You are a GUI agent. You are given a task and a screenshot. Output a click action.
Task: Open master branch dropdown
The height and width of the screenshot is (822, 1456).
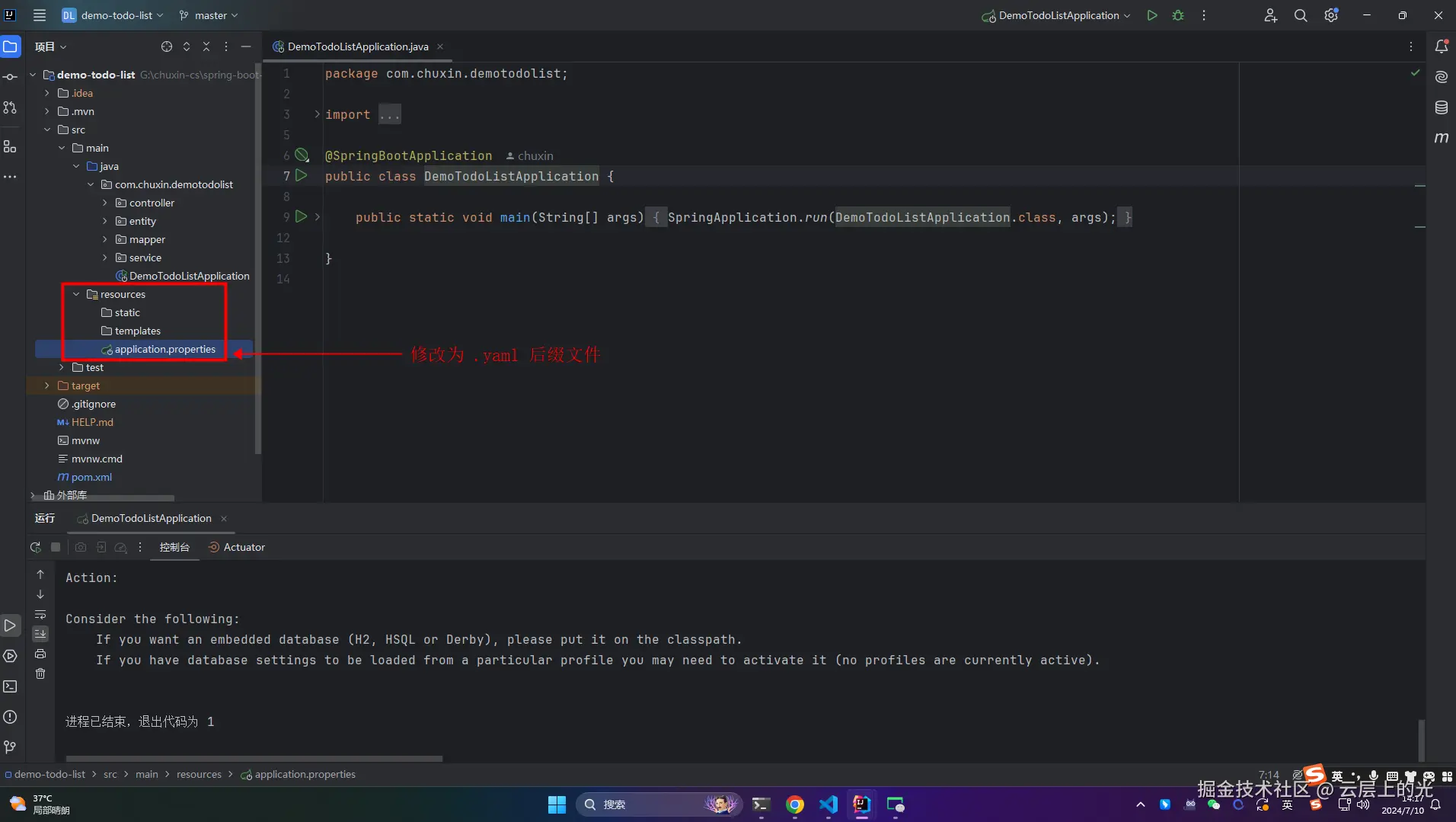click(209, 15)
